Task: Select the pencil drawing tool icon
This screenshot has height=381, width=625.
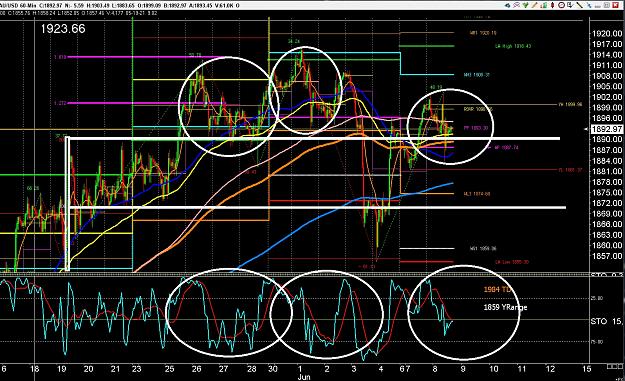Action: (535, 5)
